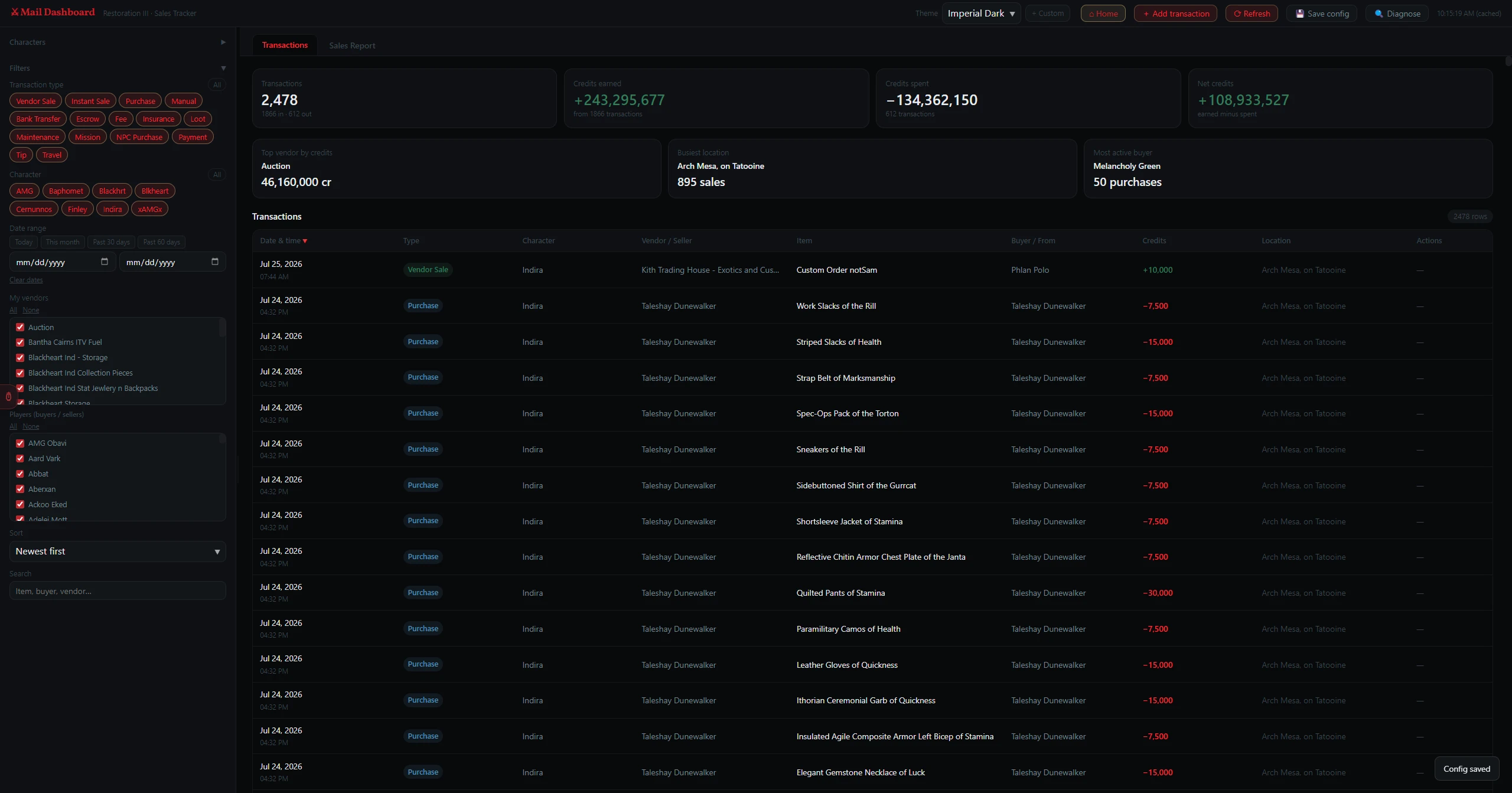Set date range to This month
Screen dimensions: 1512x793
(63, 242)
